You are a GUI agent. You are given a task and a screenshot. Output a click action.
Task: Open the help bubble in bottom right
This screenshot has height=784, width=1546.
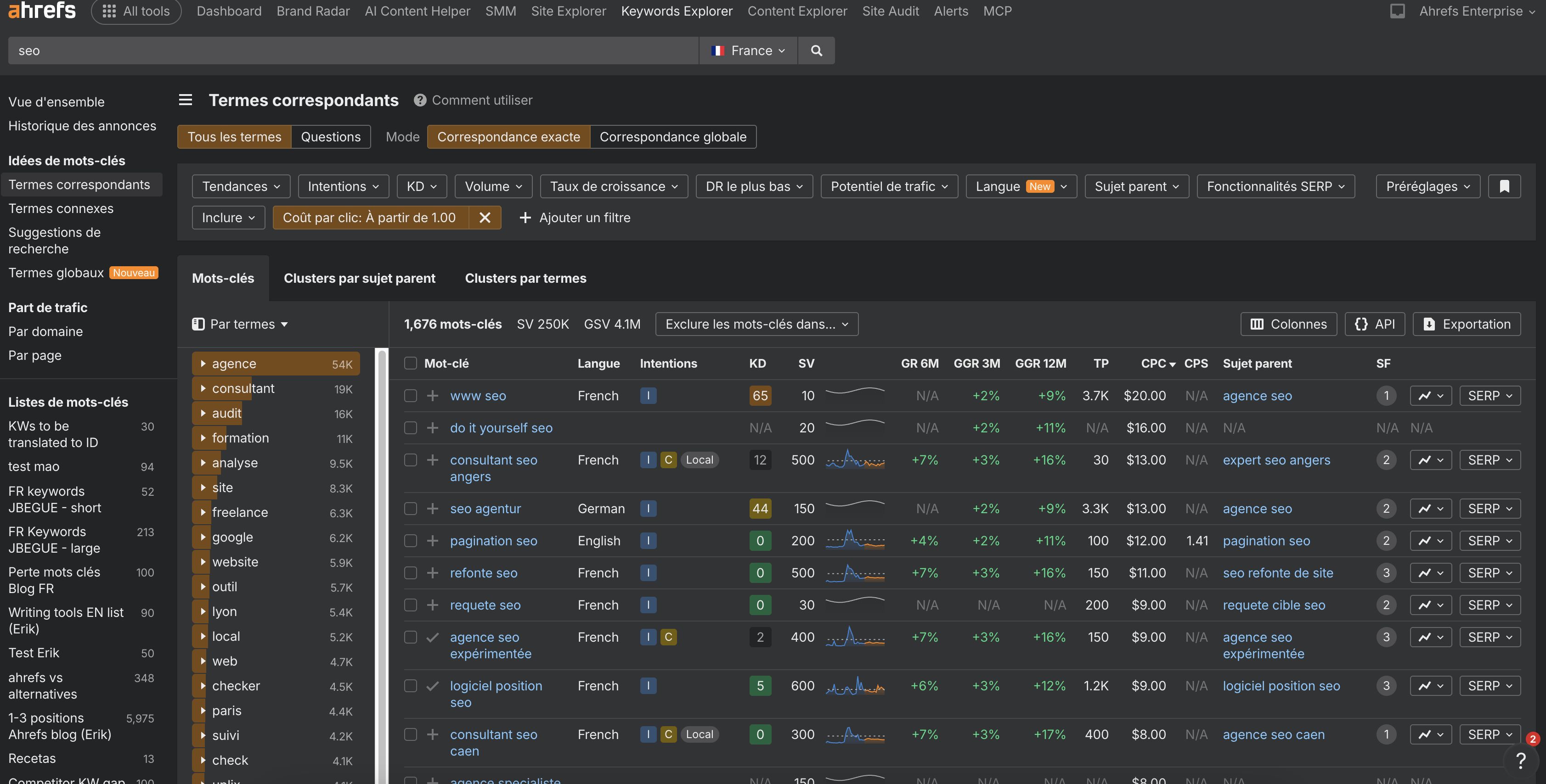(1521, 761)
